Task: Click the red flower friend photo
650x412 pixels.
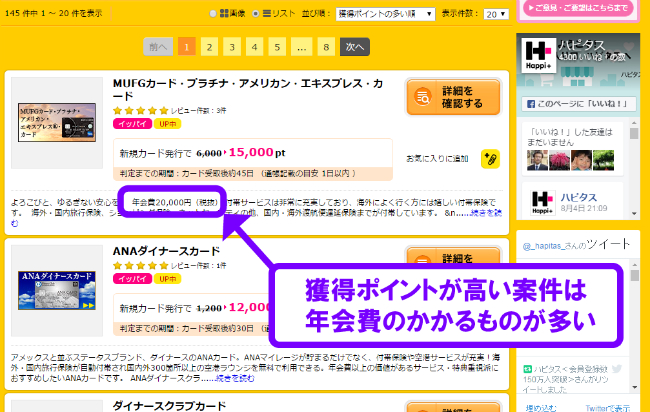Action: point(559,160)
